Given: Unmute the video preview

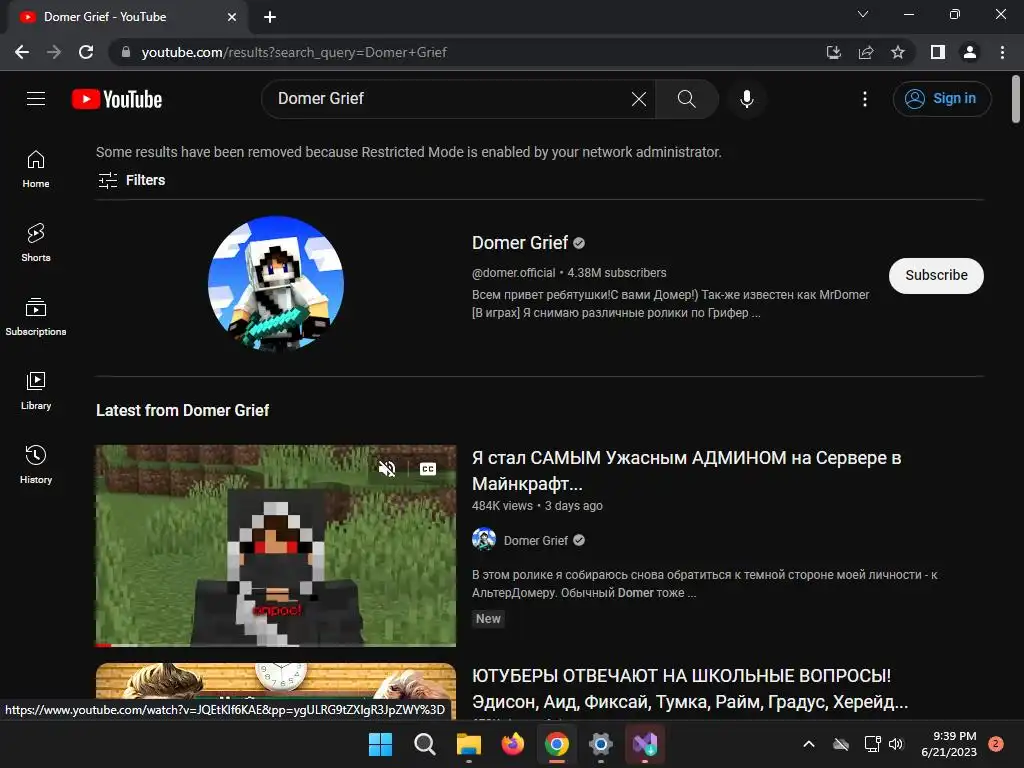Looking at the screenshot, I should (x=387, y=469).
